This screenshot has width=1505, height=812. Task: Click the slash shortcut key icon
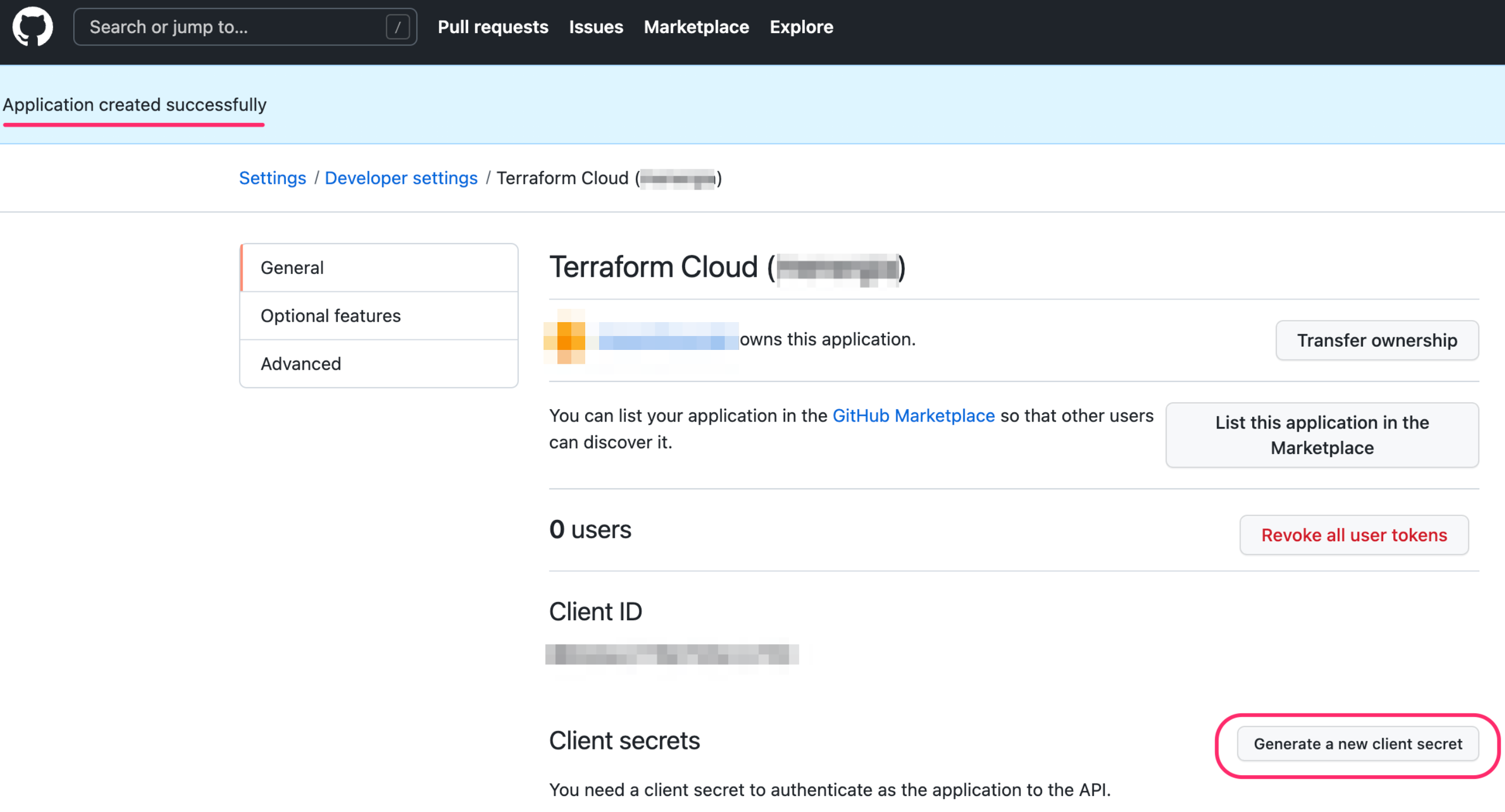pyautogui.click(x=397, y=27)
